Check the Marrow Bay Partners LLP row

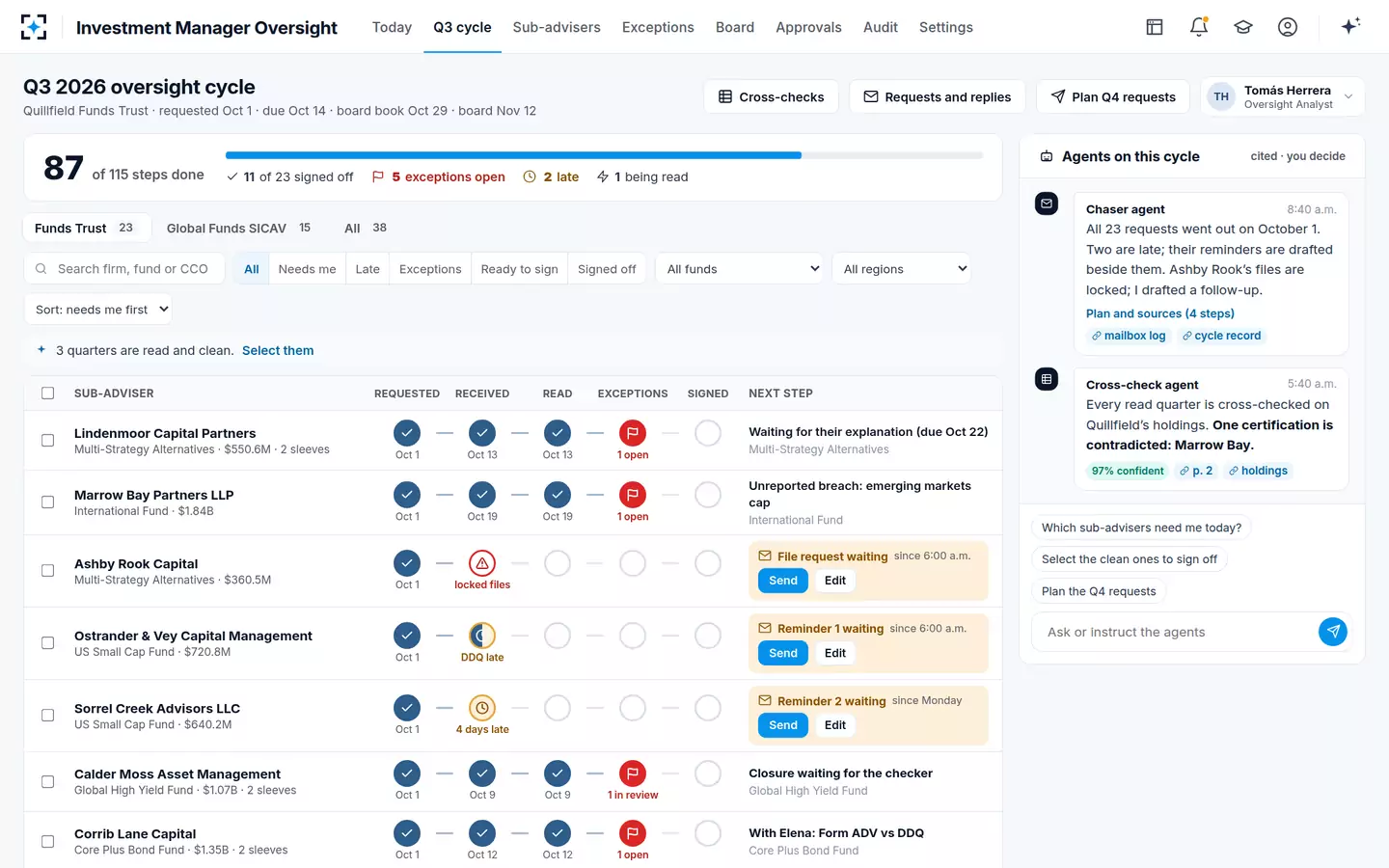(x=47, y=502)
